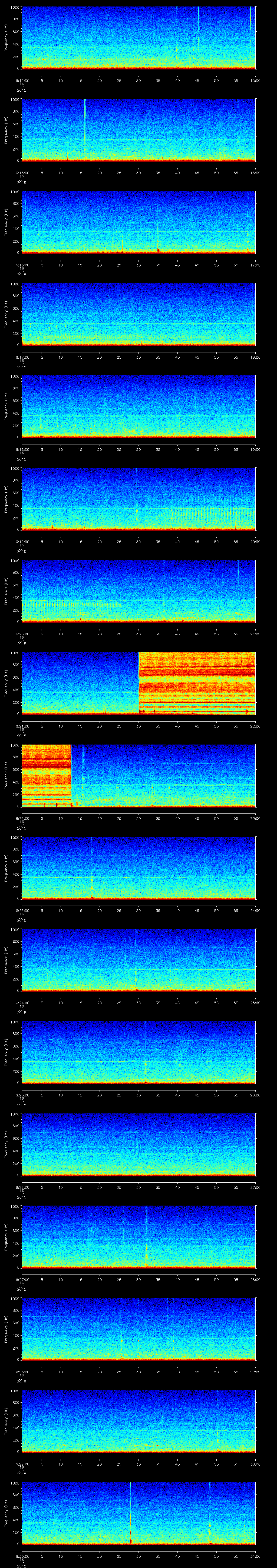Click the 19:00 end time label
The height and width of the screenshot is (1568, 277).
coord(255,449)
